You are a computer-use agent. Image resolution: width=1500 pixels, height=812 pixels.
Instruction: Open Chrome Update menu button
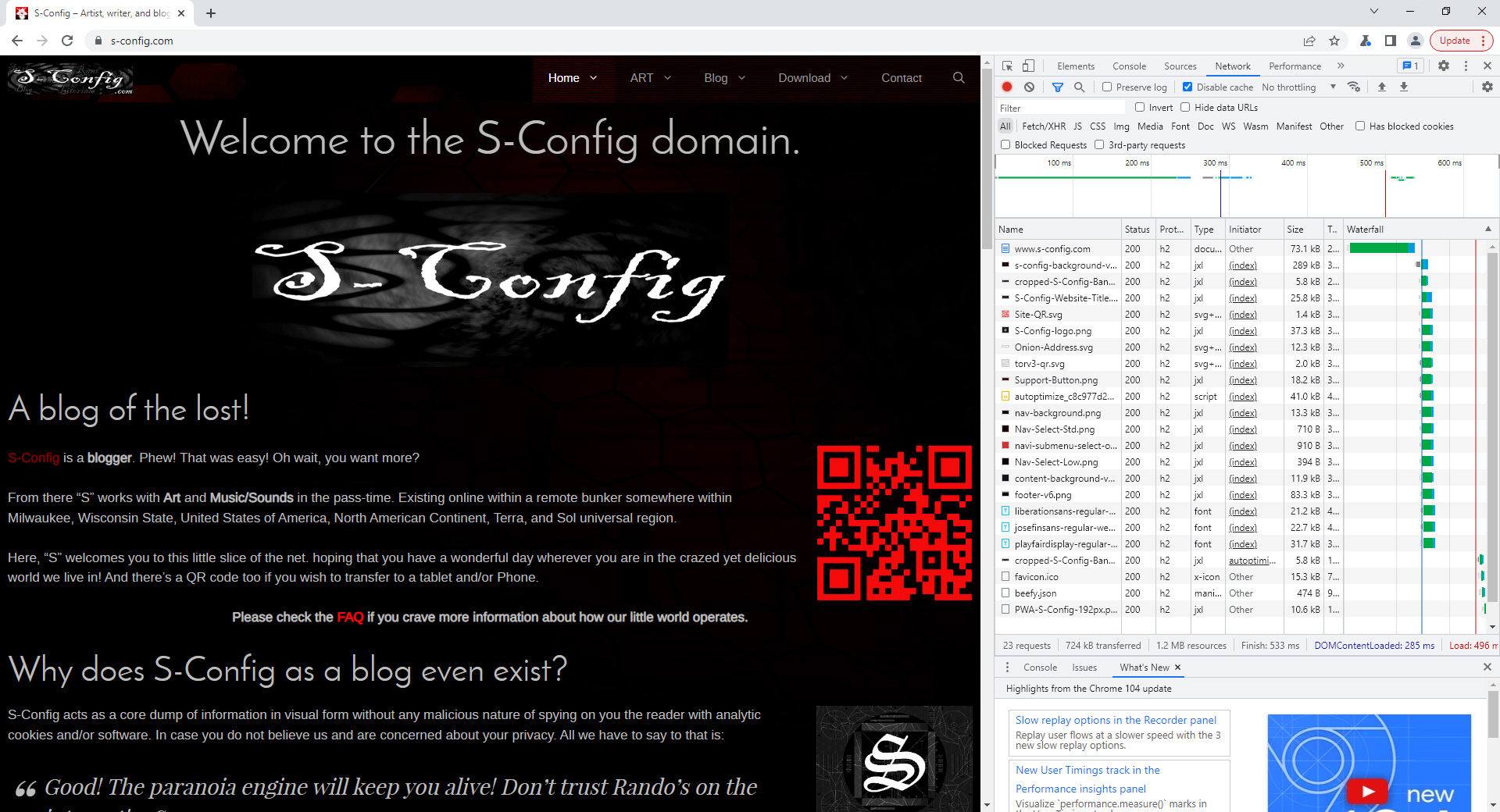[x=1462, y=41]
